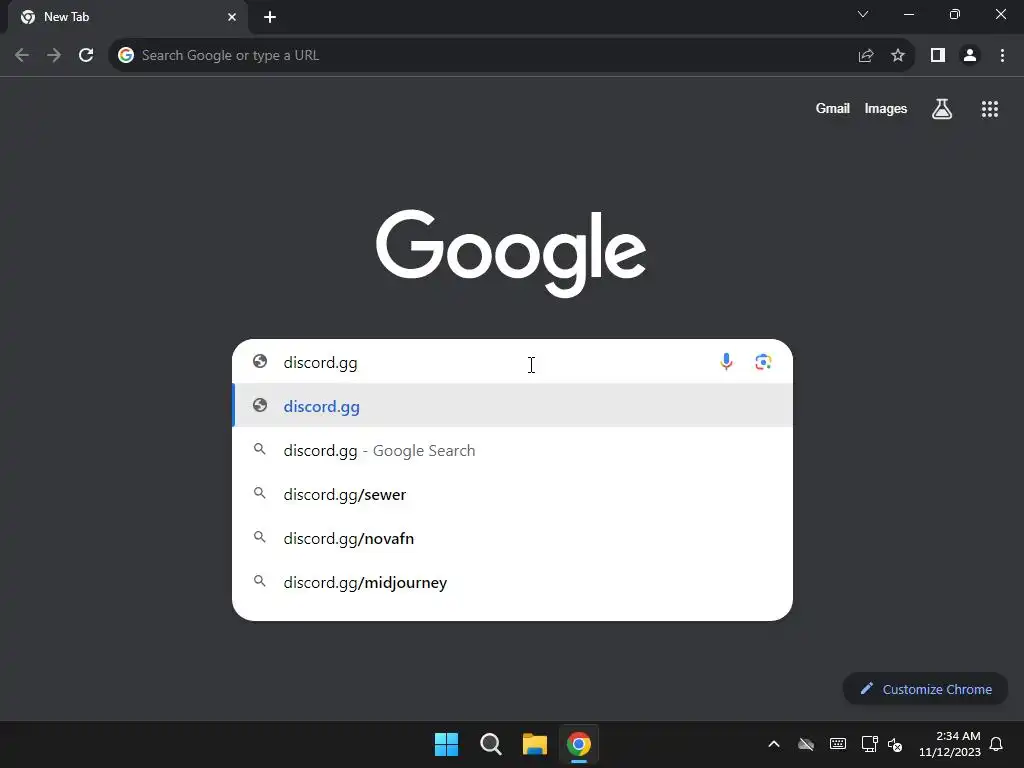Open the Windows Start menu
1024x768 pixels.
point(447,744)
